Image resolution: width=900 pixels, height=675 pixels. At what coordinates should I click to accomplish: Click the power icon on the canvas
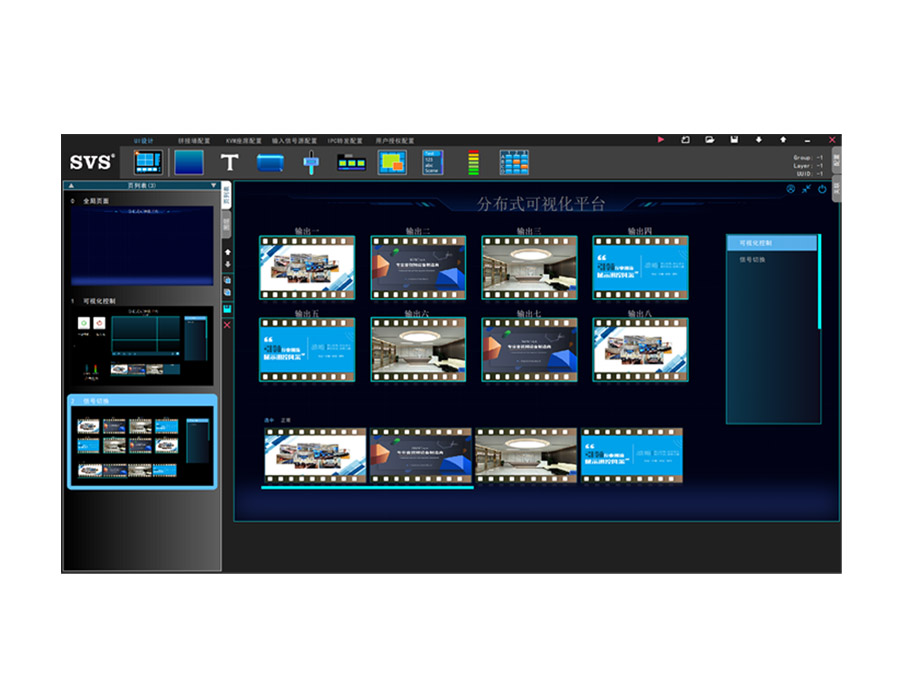[822, 189]
